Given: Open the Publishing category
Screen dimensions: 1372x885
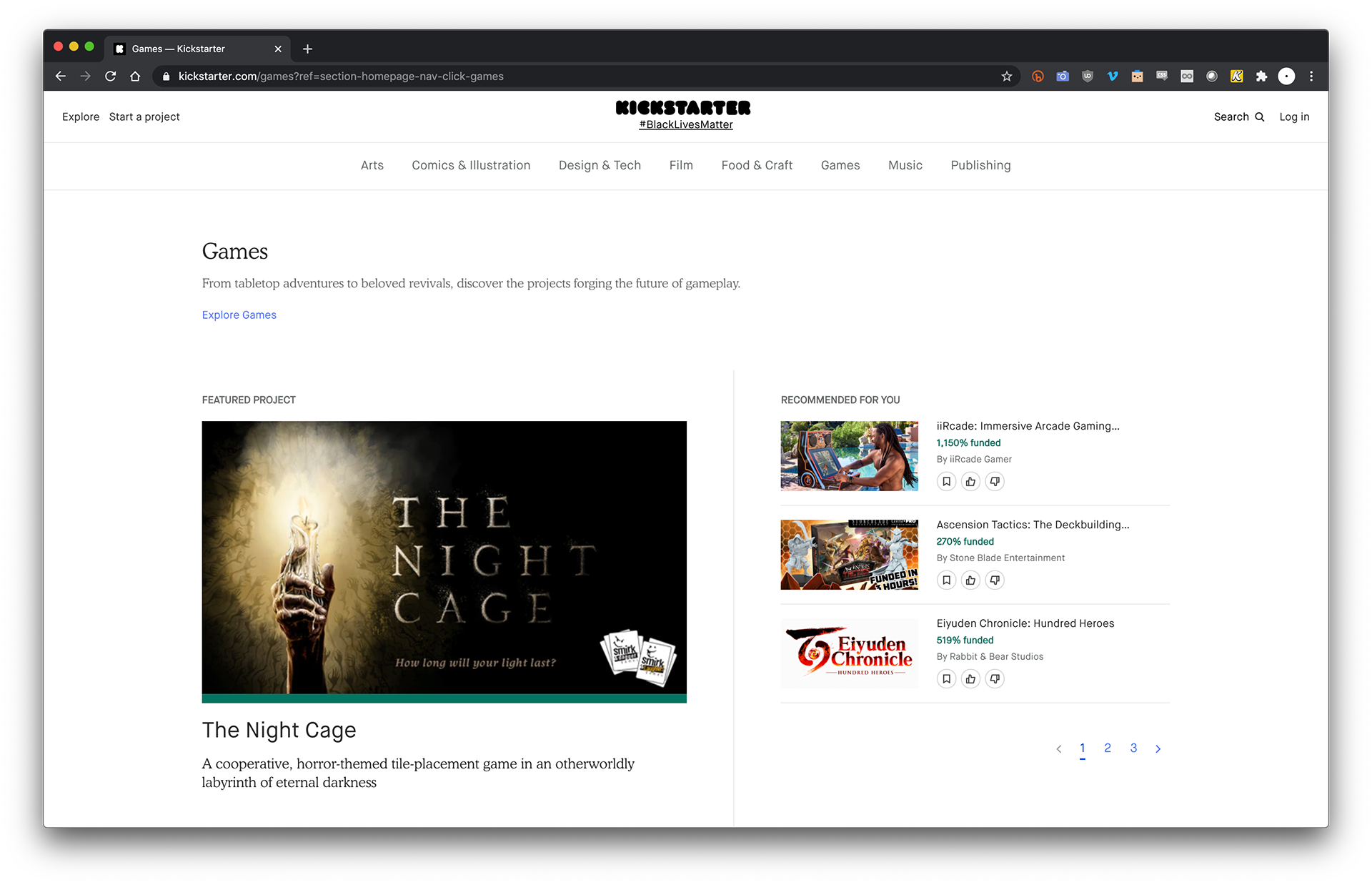Looking at the screenshot, I should pos(980,165).
